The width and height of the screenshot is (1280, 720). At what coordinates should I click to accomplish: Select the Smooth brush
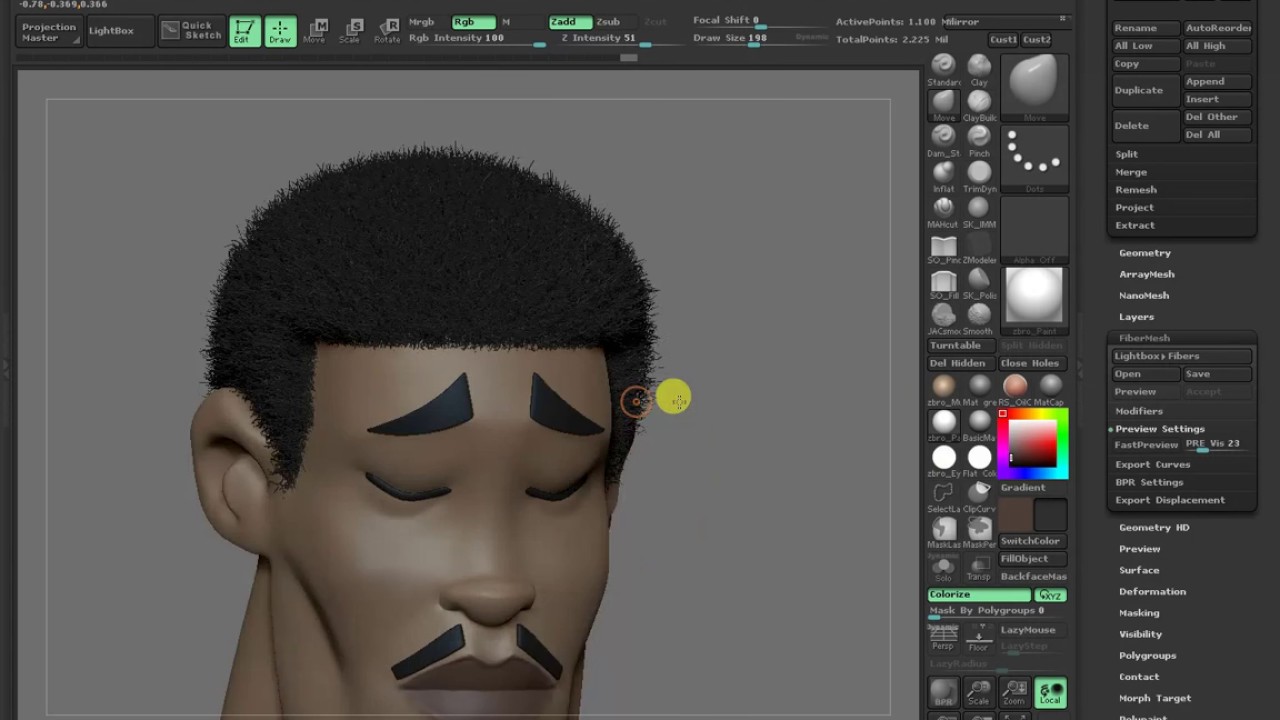[979, 318]
